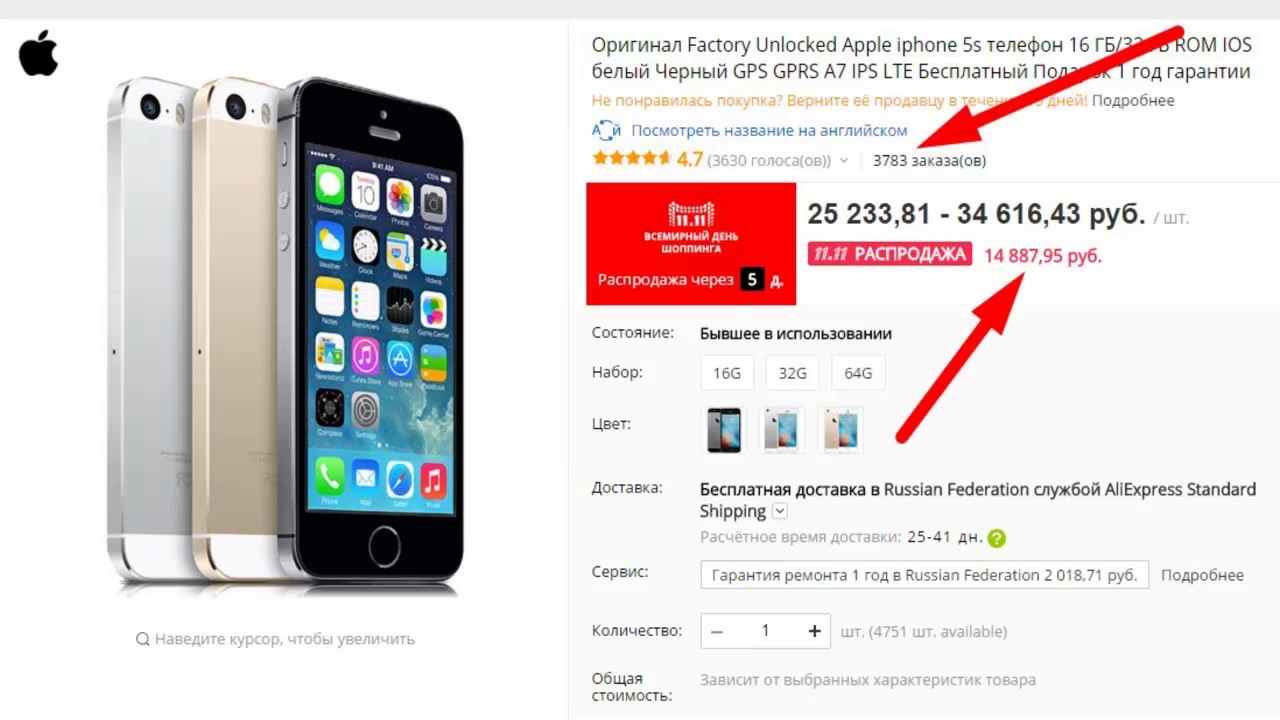1280x720 pixels.
Task: Choose the gold color thumbnail
Action: [x=840, y=430]
